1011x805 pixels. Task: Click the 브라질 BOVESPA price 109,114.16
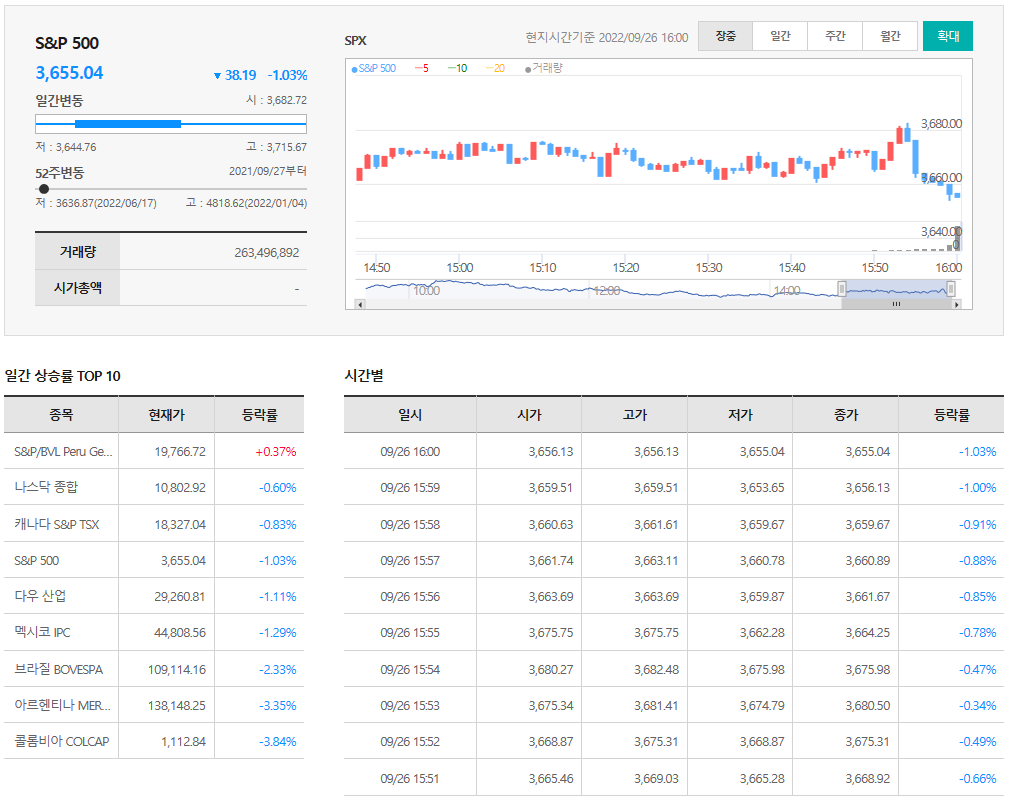click(x=177, y=669)
